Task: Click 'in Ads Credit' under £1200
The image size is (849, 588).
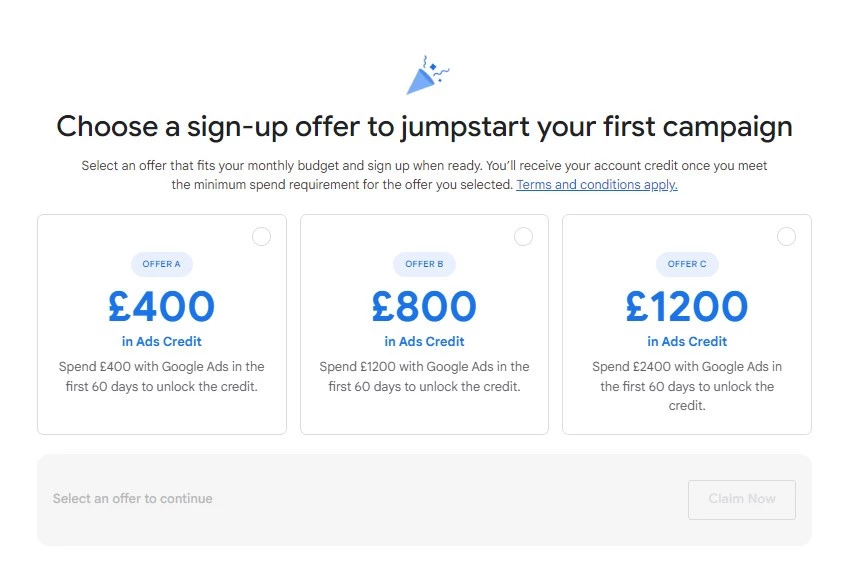Action: [686, 341]
